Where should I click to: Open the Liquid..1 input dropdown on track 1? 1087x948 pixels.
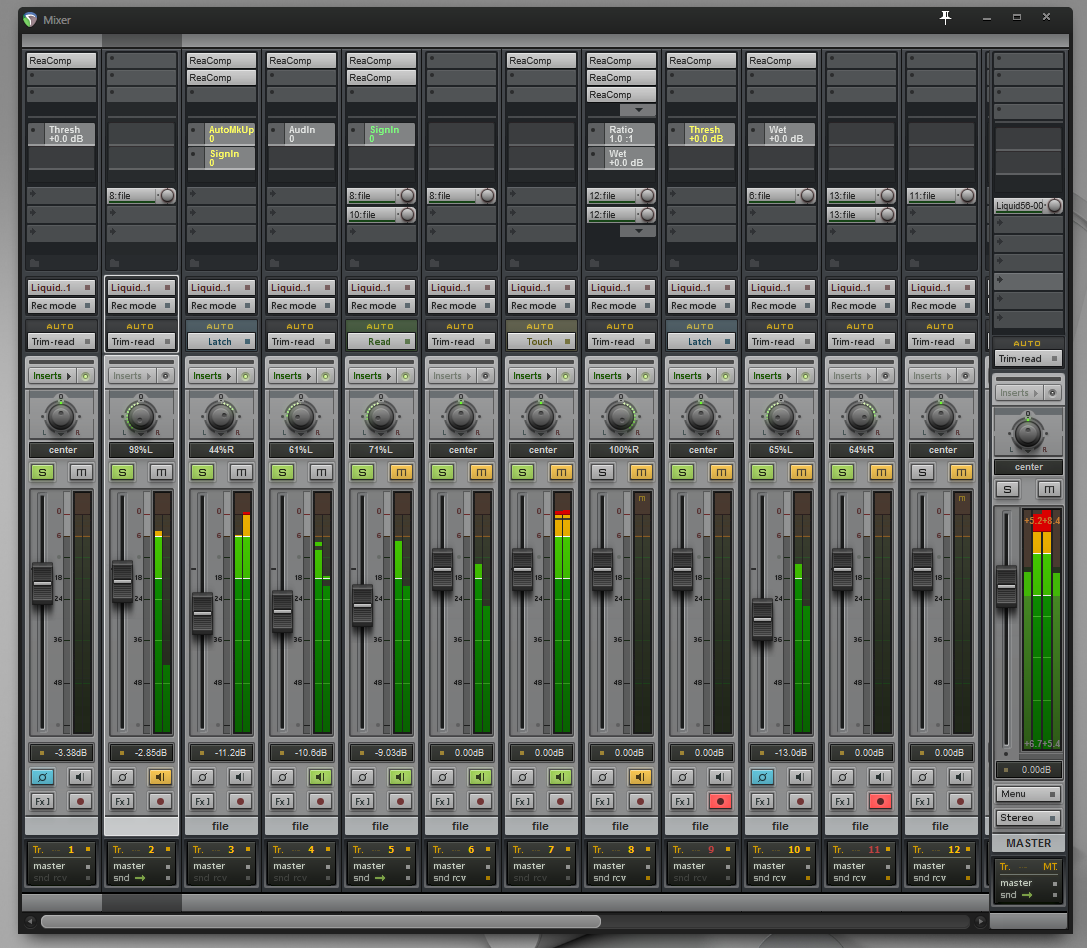(x=61, y=288)
